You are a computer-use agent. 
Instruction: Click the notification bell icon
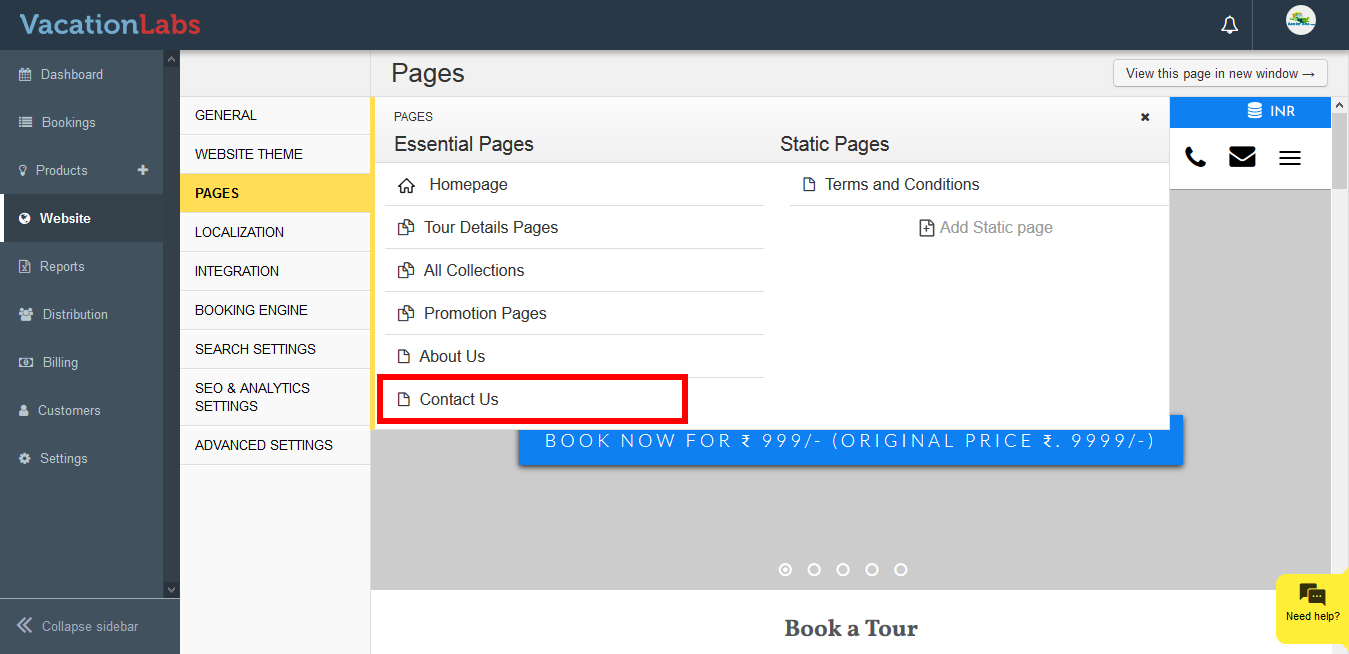[x=1230, y=25]
